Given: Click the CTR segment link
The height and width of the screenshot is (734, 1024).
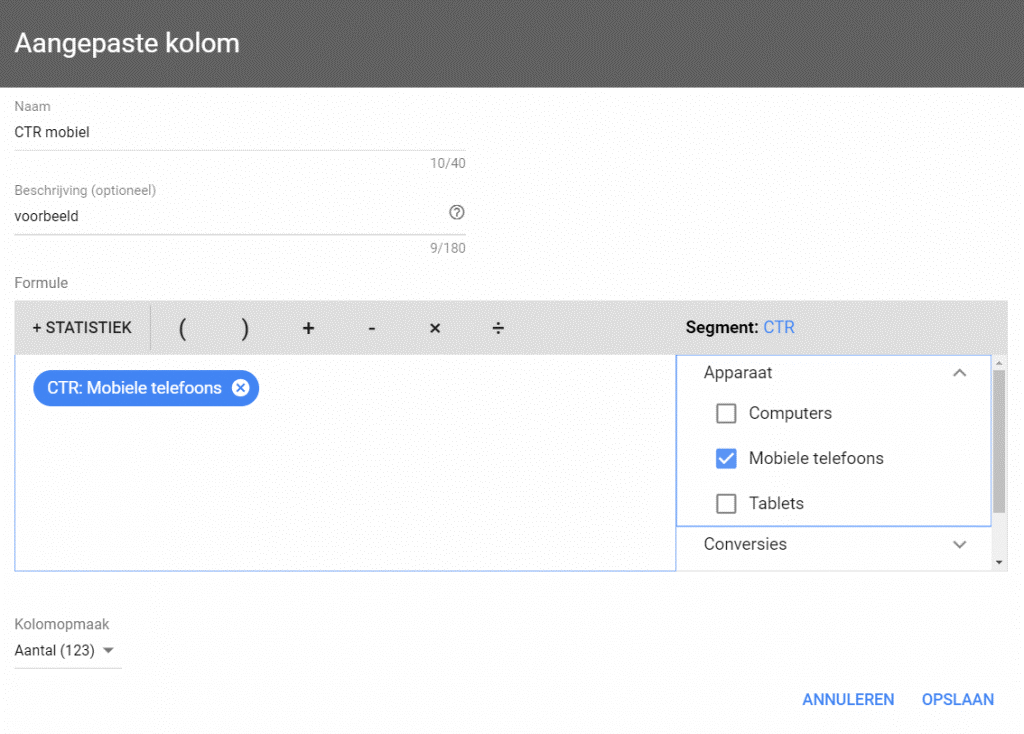Looking at the screenshot, I should [x=779, y=328].
